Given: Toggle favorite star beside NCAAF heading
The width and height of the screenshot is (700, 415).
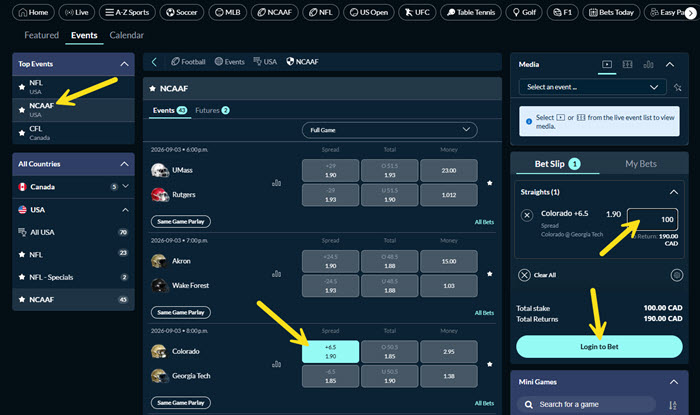Looking at the screenshot, I should (152, 89).
